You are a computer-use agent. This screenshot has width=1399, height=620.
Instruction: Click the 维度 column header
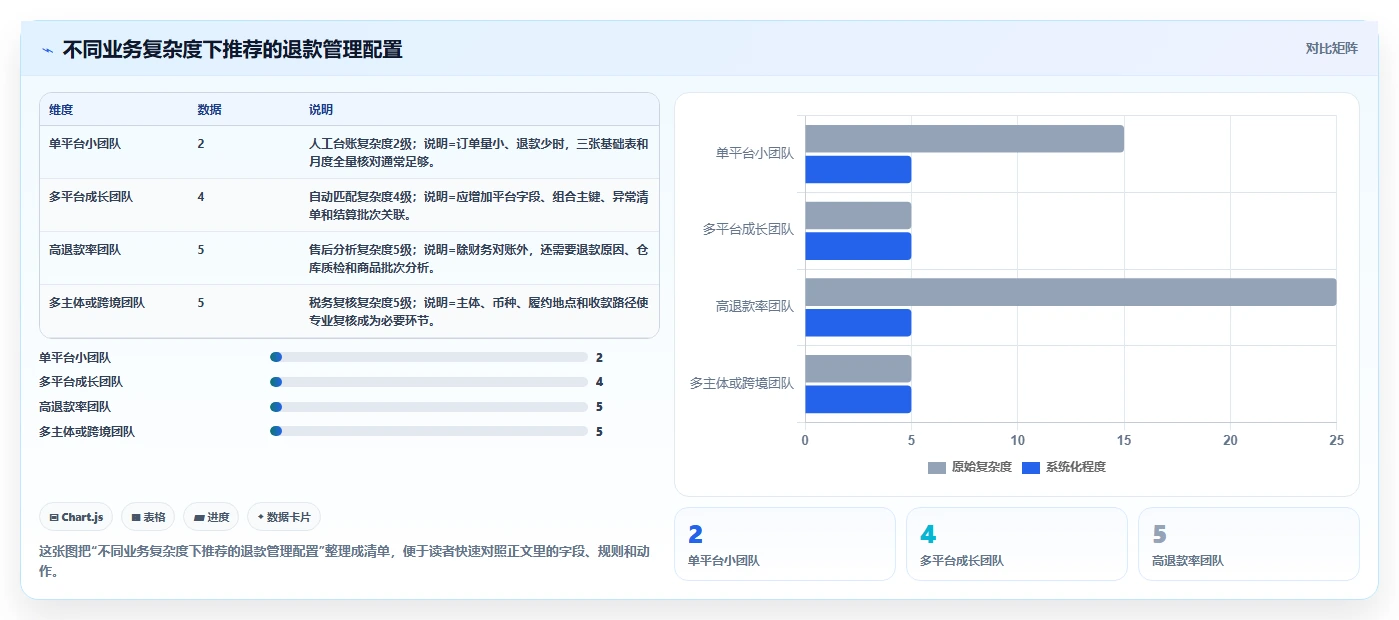61,109
